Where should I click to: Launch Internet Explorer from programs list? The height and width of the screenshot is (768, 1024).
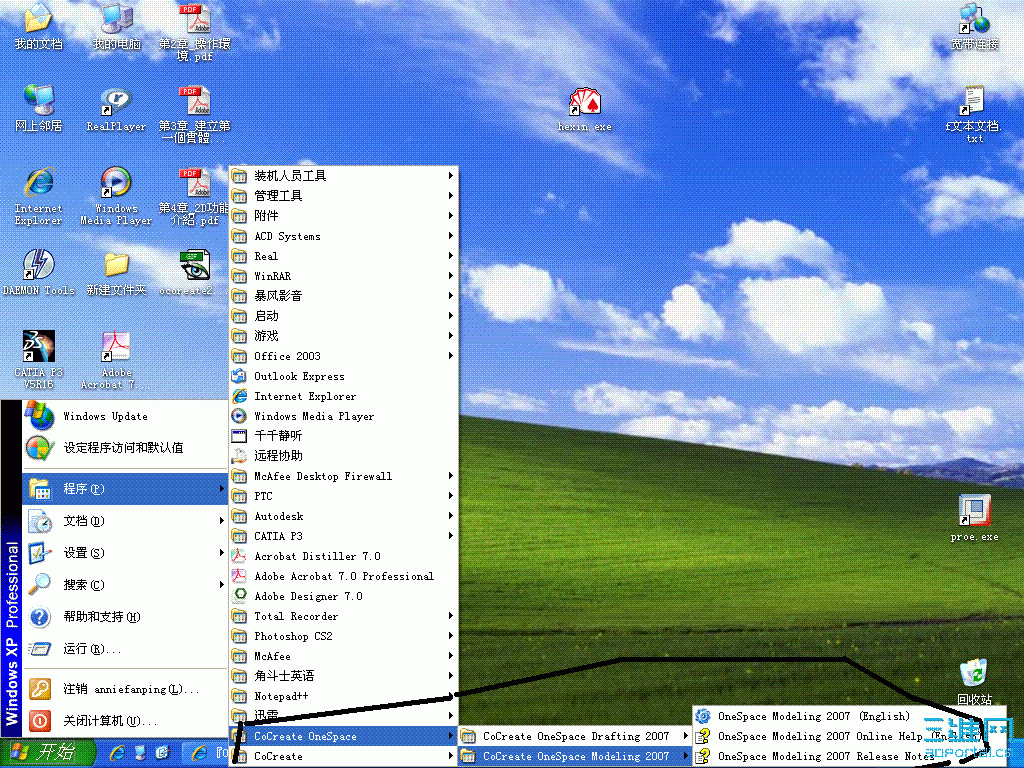click(x=344, y=396)
